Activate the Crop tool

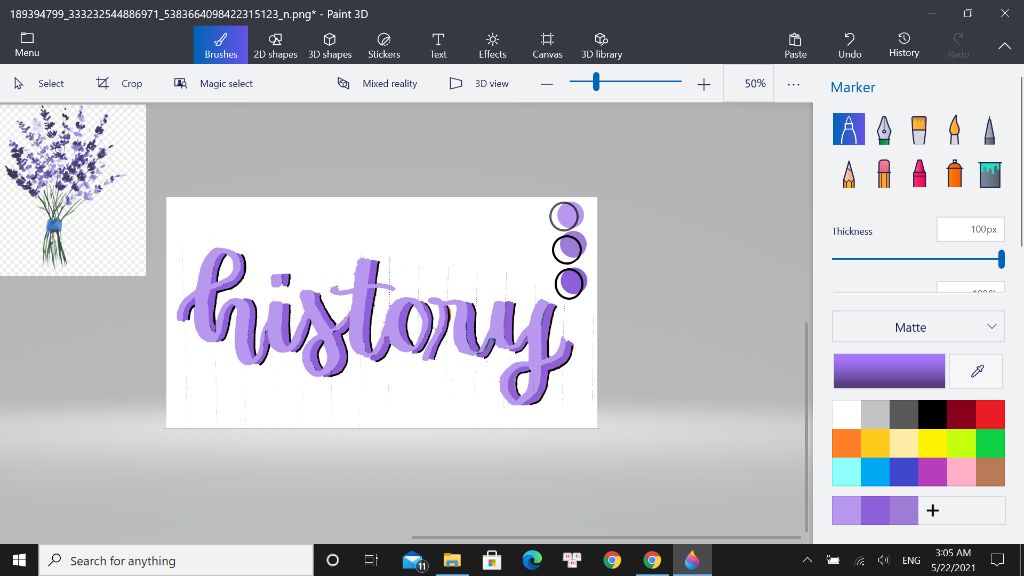click(120, 84)
